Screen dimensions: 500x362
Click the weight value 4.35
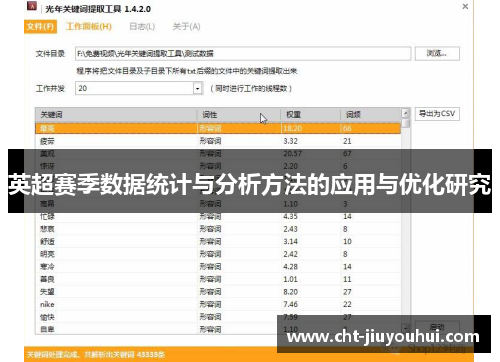click(290, 216)
